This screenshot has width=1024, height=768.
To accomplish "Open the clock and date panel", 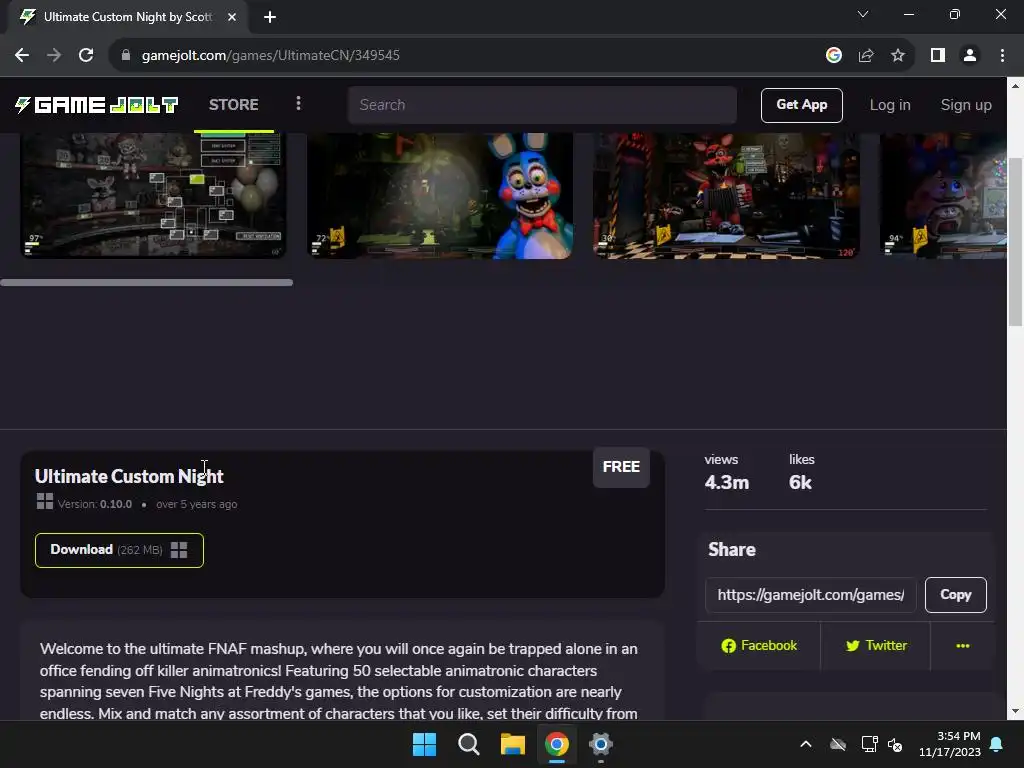I will click(x=950, y=744).
